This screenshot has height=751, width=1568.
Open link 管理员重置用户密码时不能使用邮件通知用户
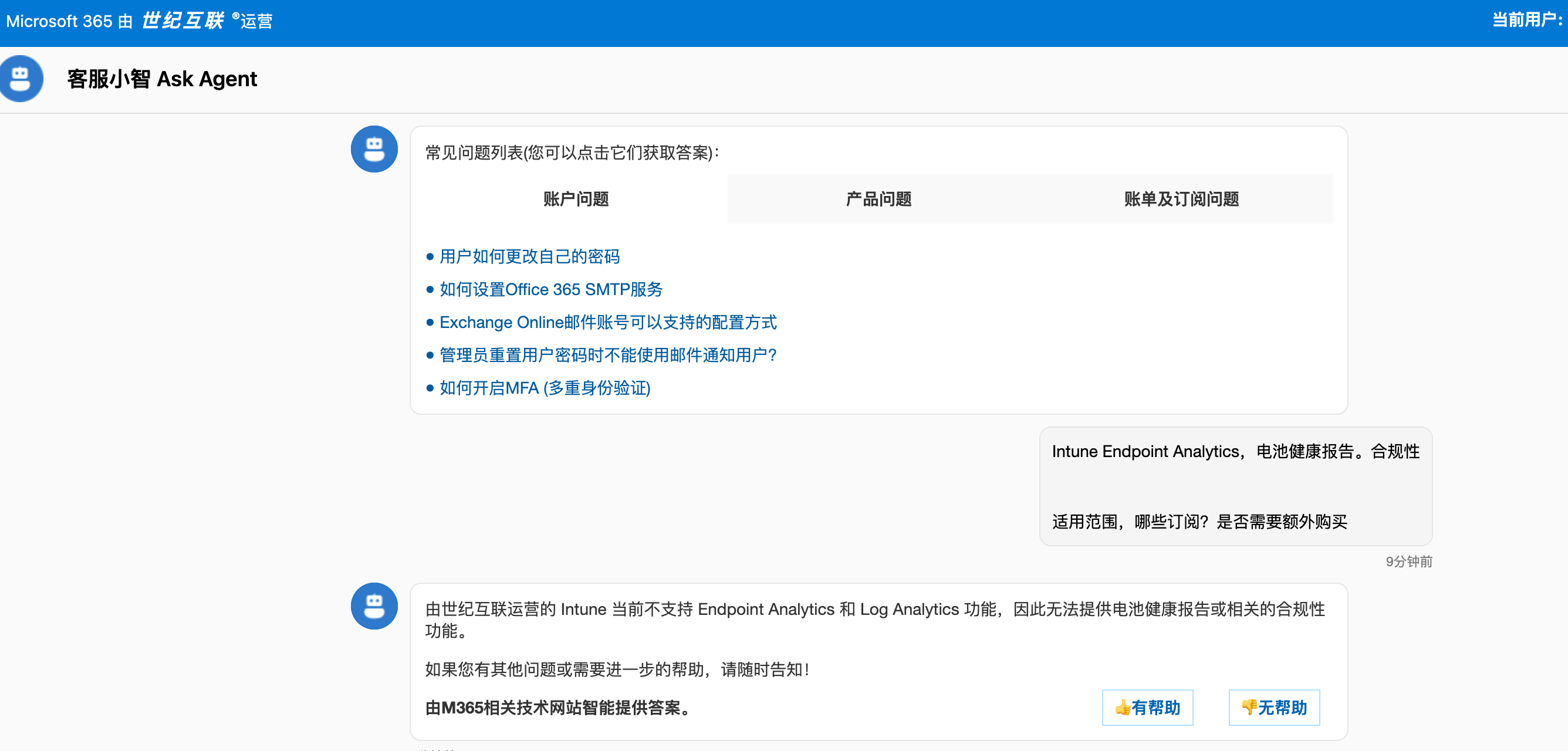pos(607,355)
